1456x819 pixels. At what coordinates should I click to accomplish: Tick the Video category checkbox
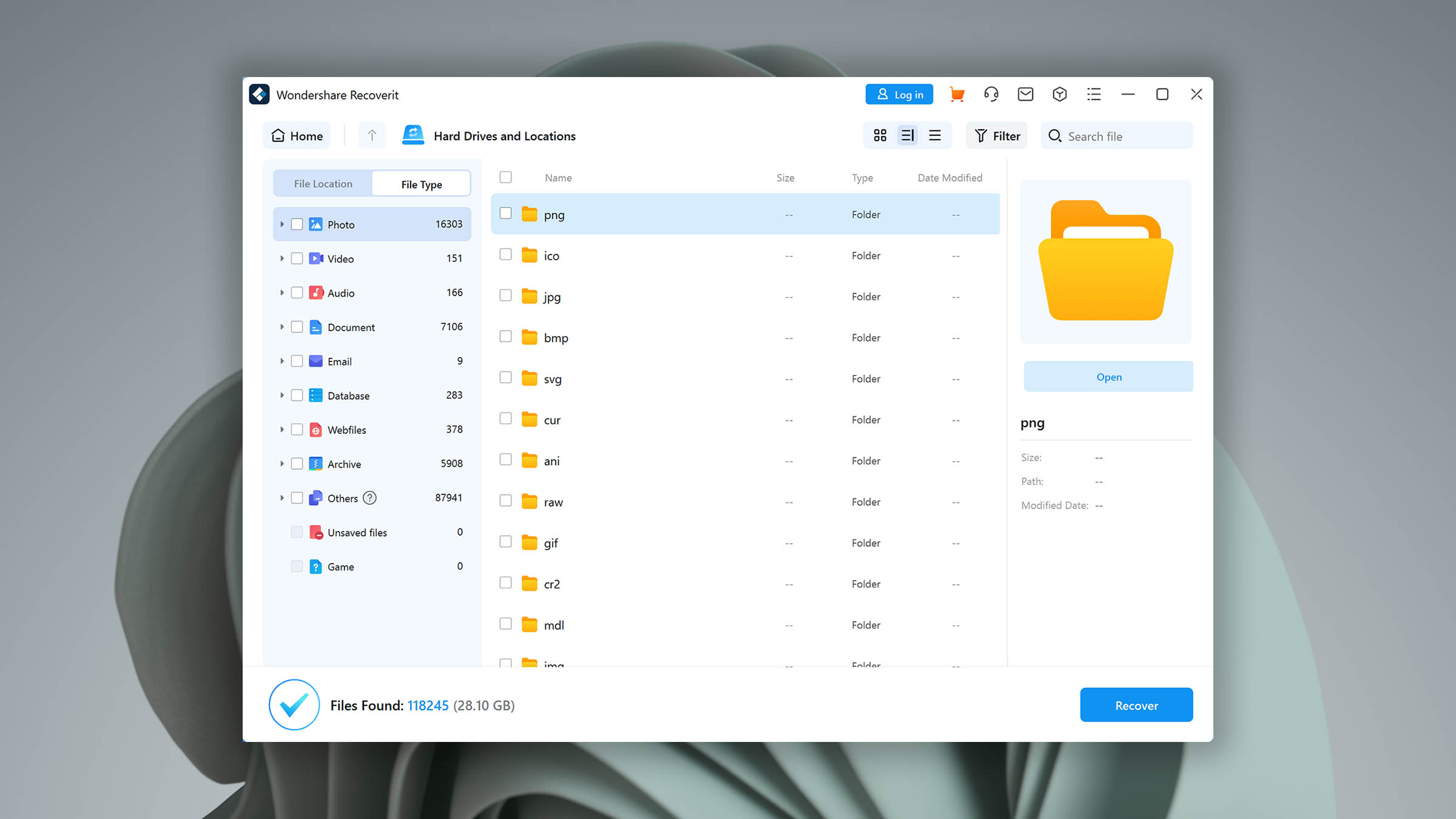point(297,258)
